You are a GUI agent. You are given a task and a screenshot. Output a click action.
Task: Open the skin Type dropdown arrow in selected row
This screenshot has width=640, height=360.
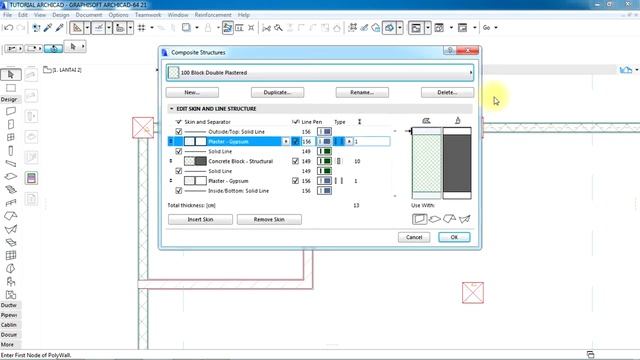click(349, 142)
